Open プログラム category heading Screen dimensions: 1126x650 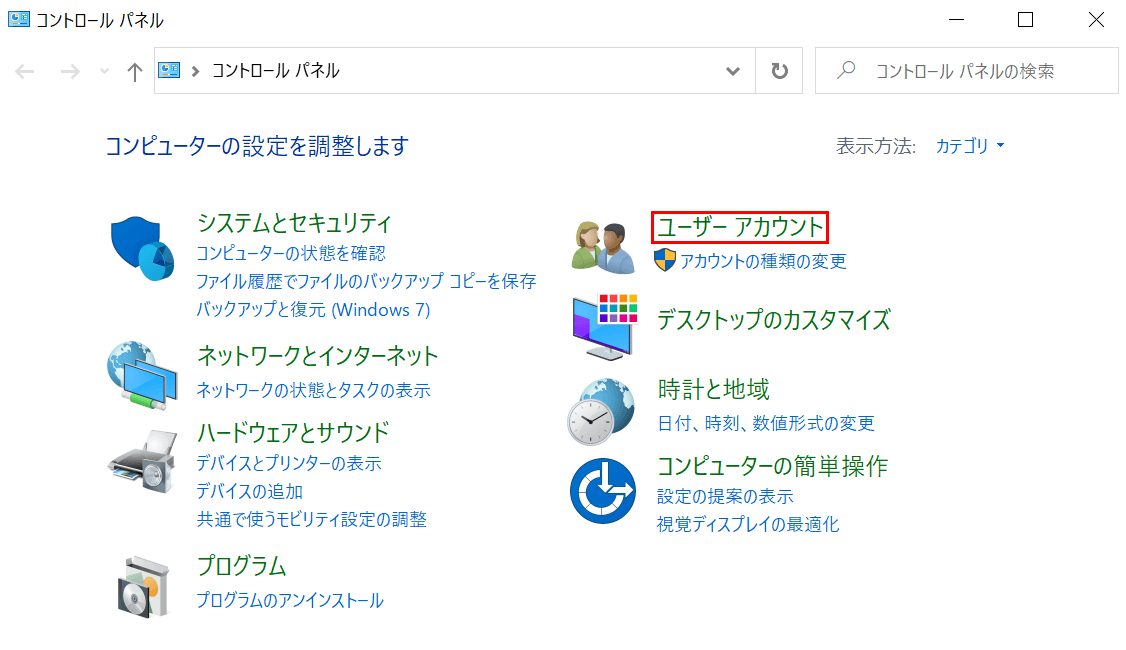241,566
